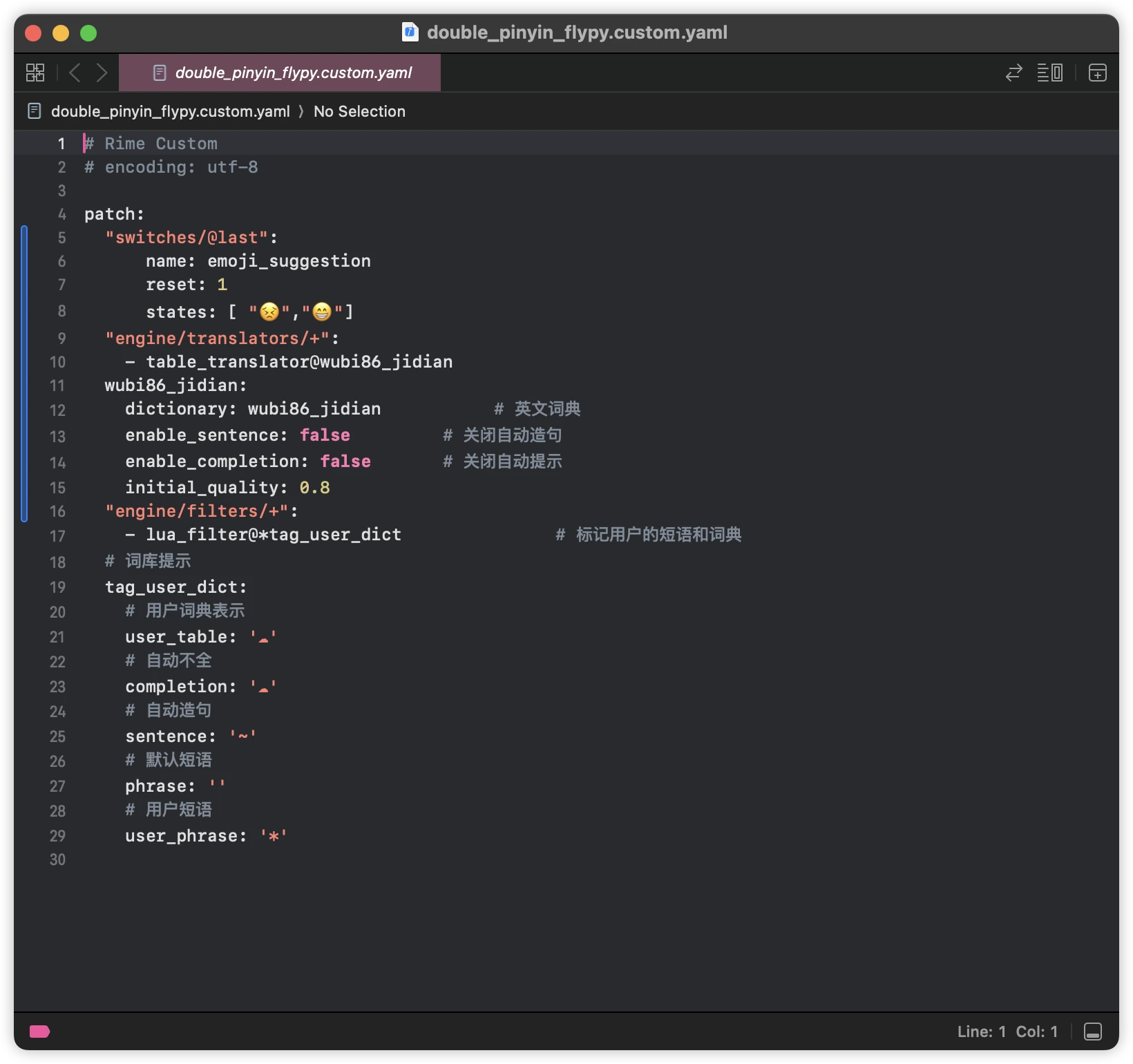This screenshot has width=1133, height=1064.
Task: Click the '# 用户短语' comment
Action: click(169, 810)
